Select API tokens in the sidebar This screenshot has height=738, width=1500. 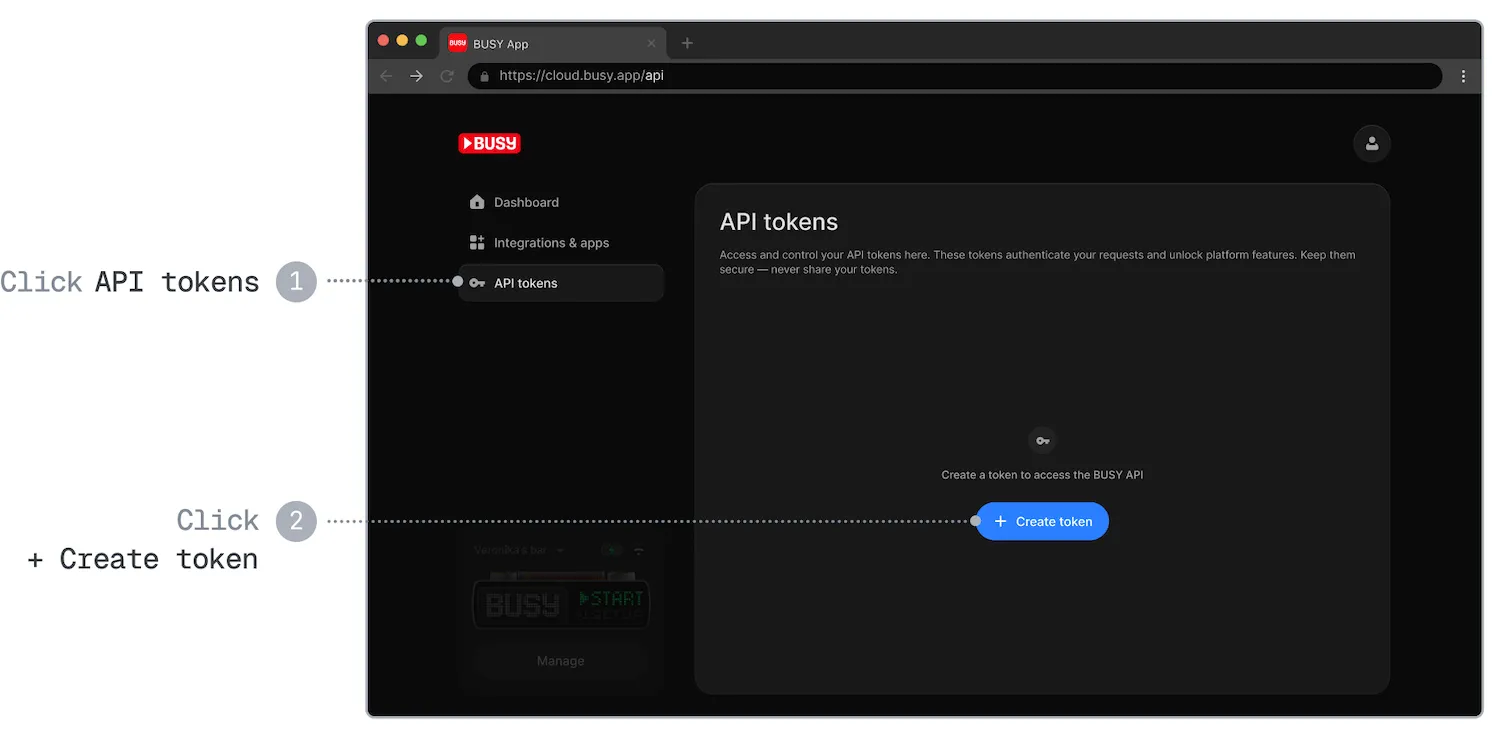(561, 283)
